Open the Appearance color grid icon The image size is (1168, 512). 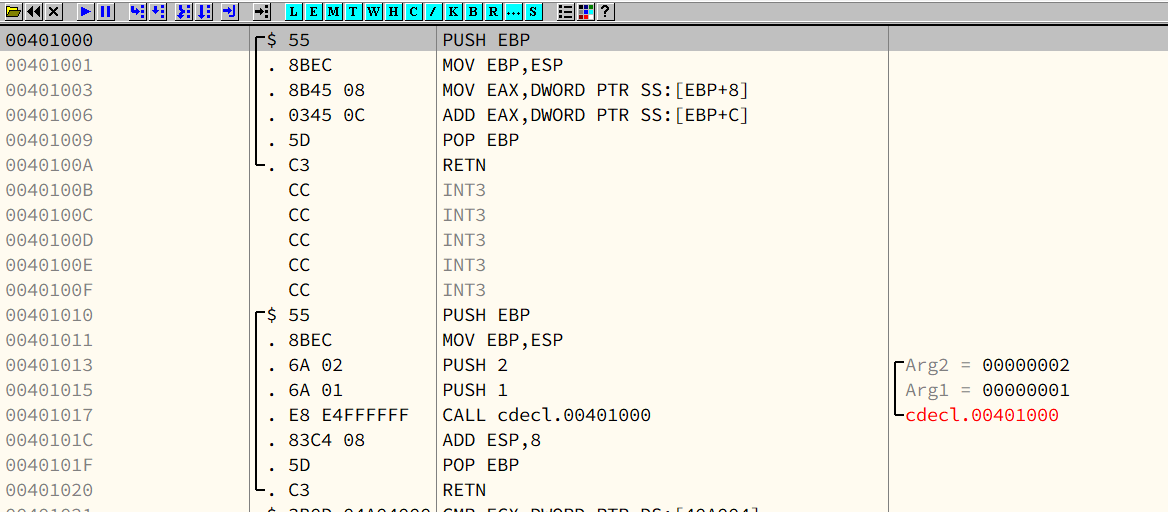point(585,12)
